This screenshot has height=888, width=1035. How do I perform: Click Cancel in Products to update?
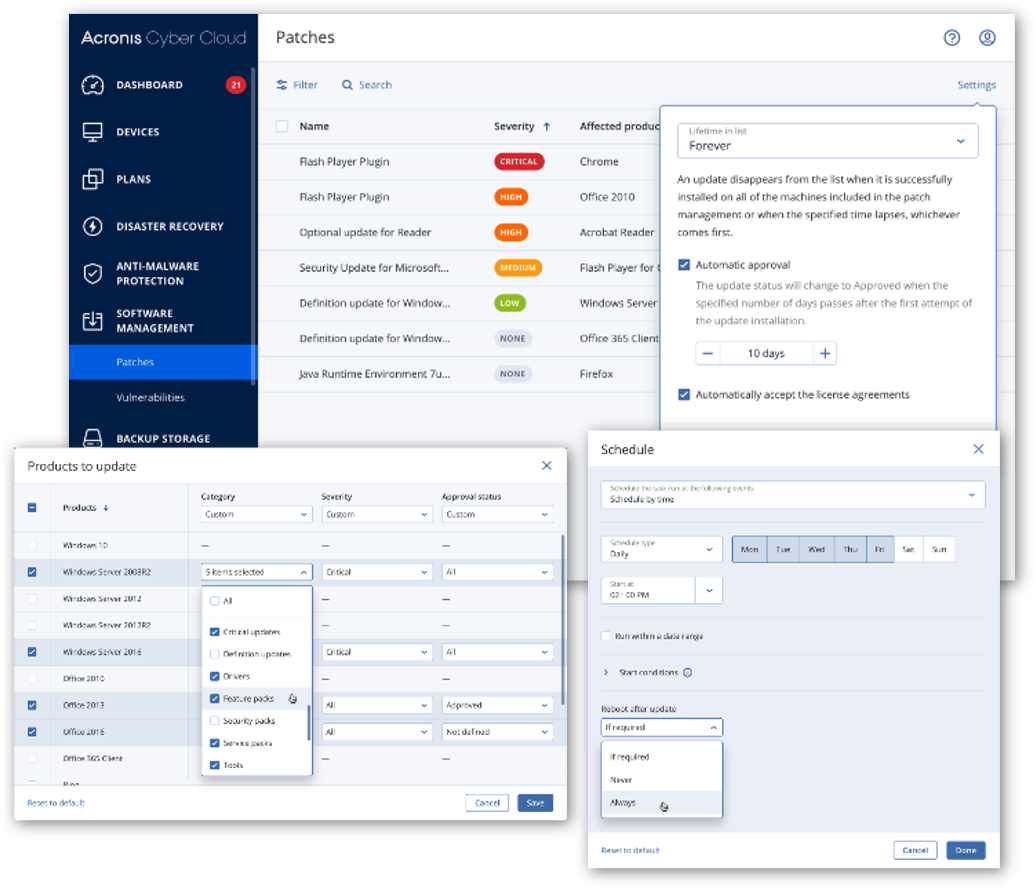pyautogui.click(x=487, y=803)
